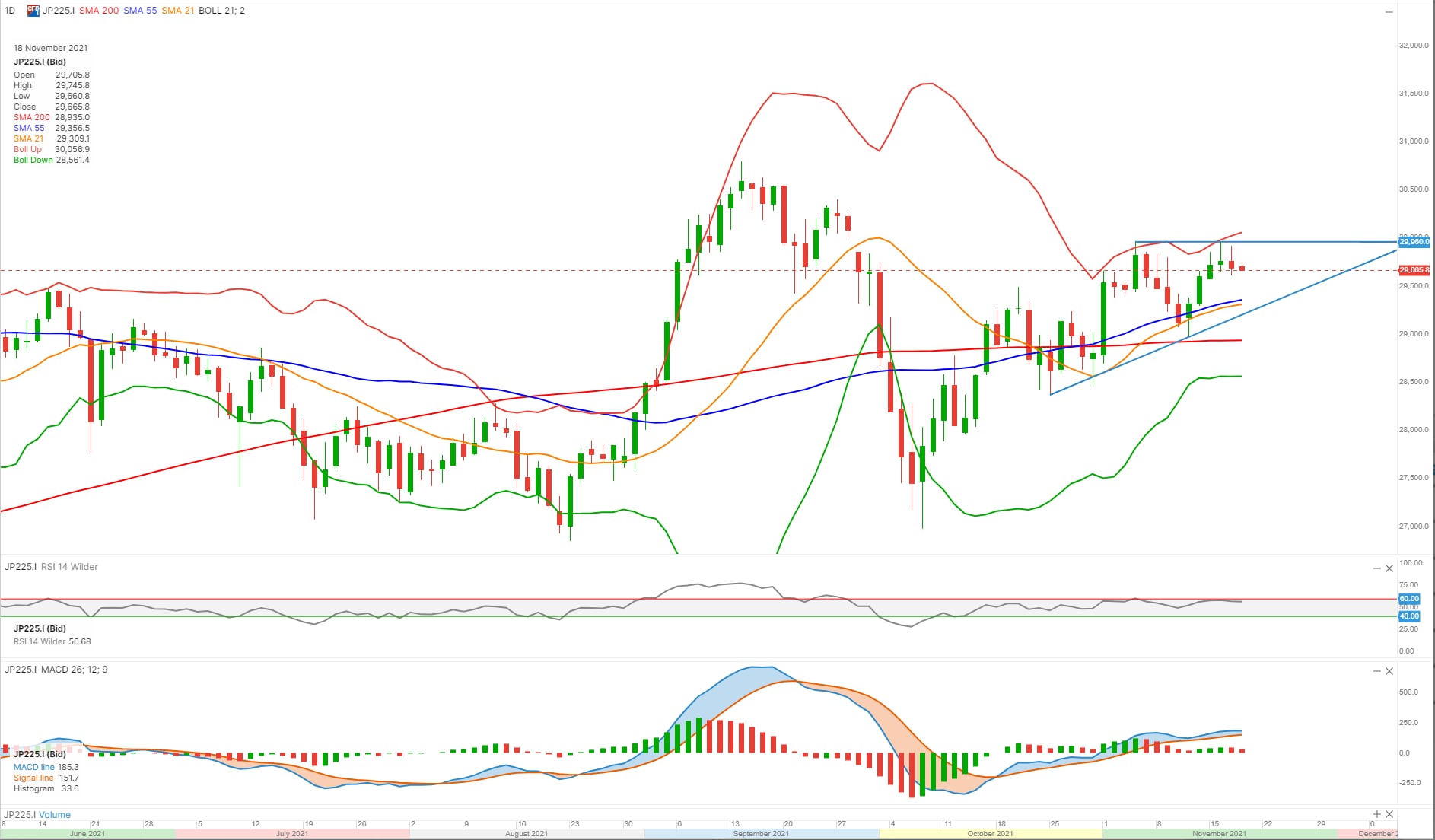Select the RSI 60.00 upper level marker
The height and width of the screenshot is (840, 1435).
click(1409, 599)
